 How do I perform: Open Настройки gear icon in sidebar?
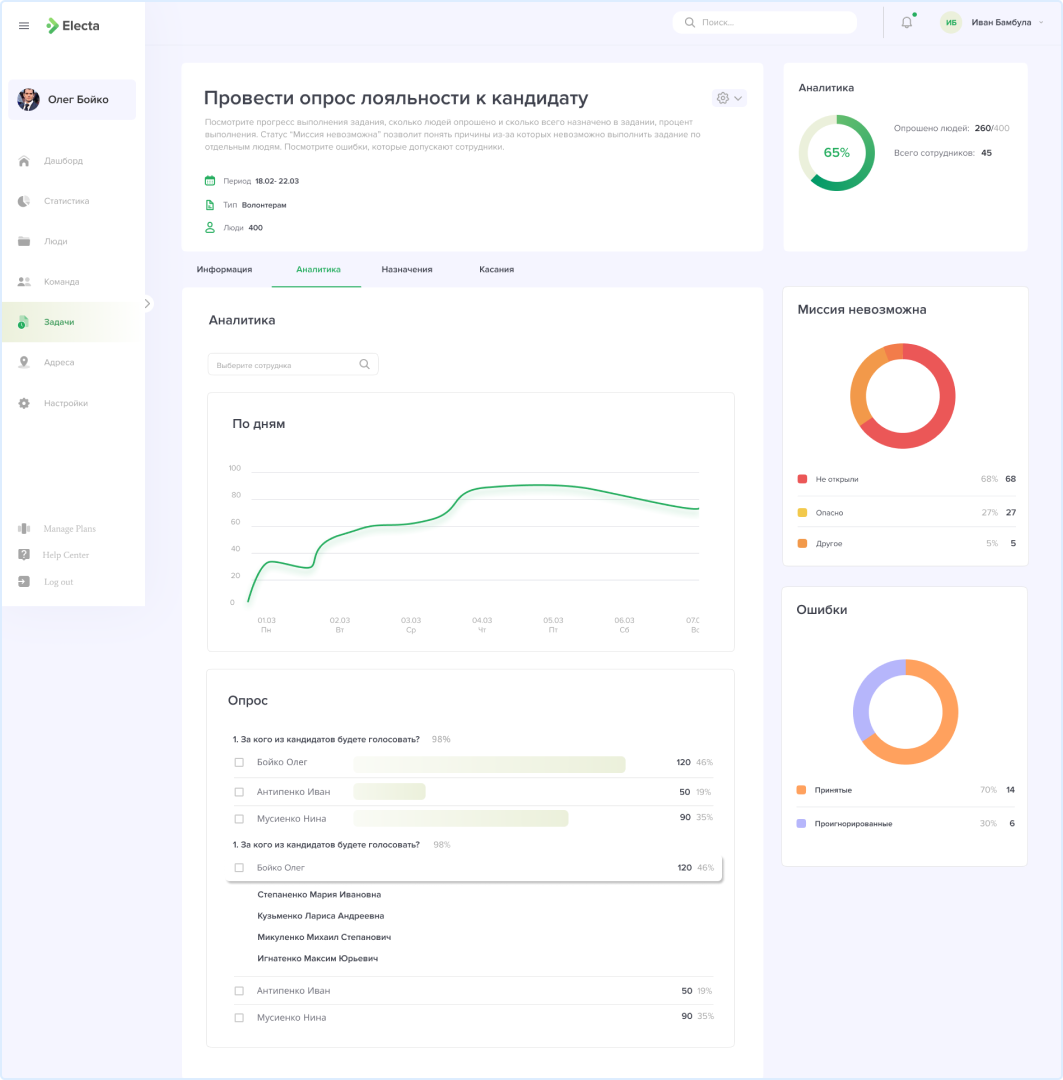click(x=24, y=403)
